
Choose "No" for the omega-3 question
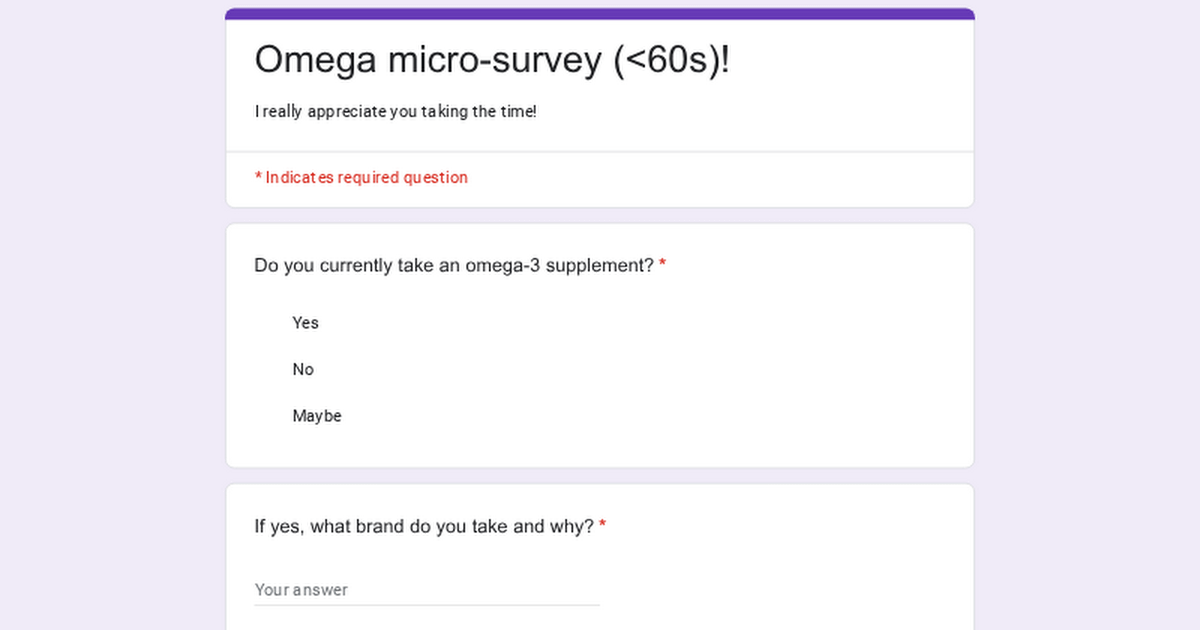[303, 370]
